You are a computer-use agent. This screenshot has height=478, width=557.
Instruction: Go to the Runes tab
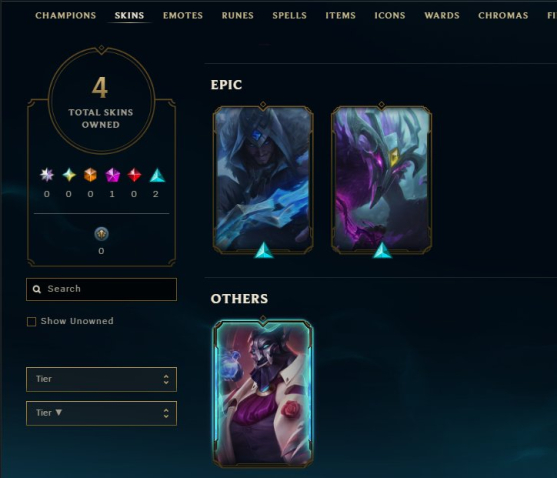point(238,16)
